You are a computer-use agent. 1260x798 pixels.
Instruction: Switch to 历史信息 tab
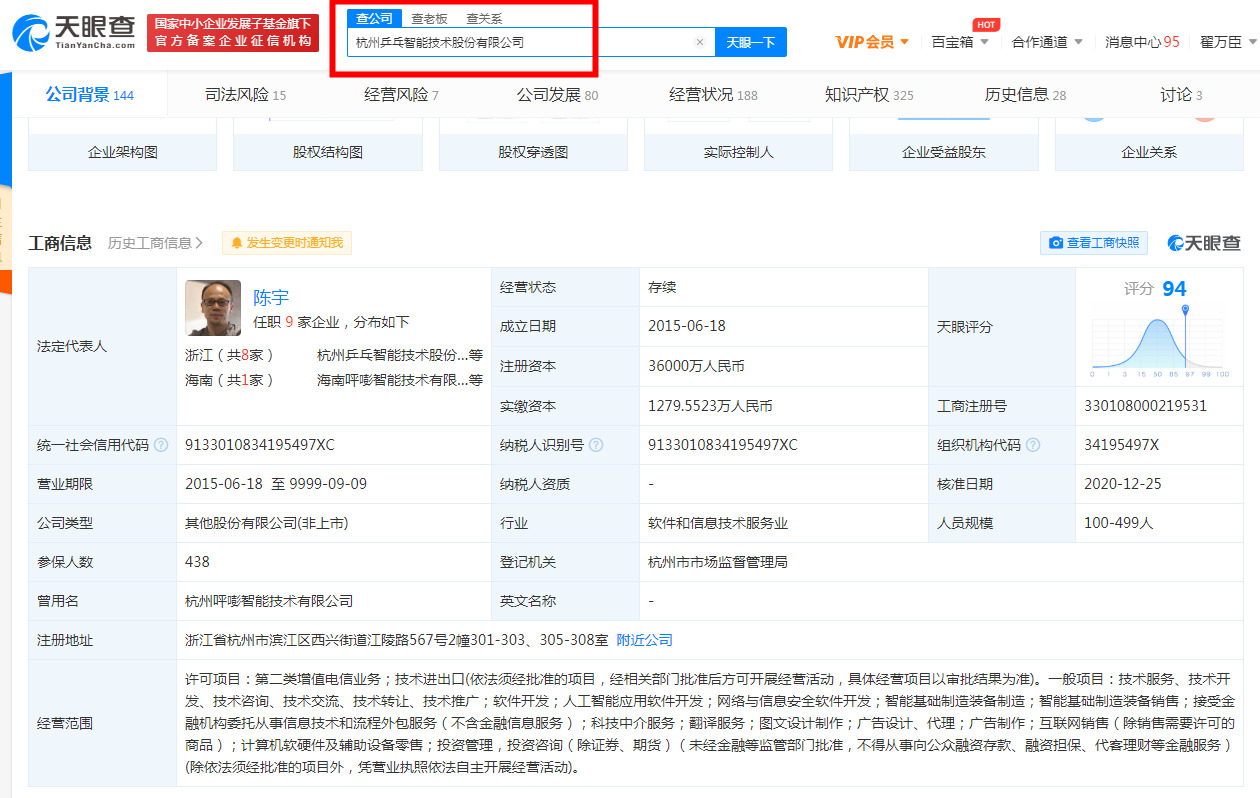pos(1025,95)
